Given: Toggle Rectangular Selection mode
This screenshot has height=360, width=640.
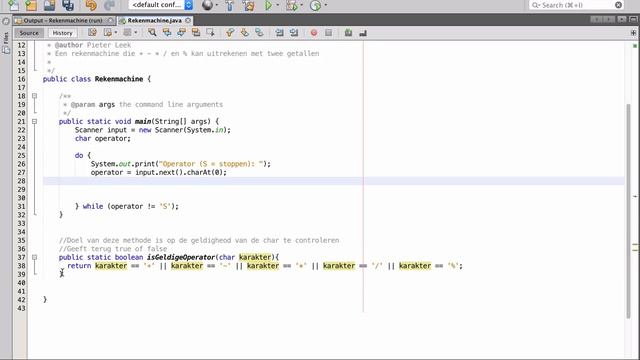Looking at the screenshot, I should (x=210, y=32).
